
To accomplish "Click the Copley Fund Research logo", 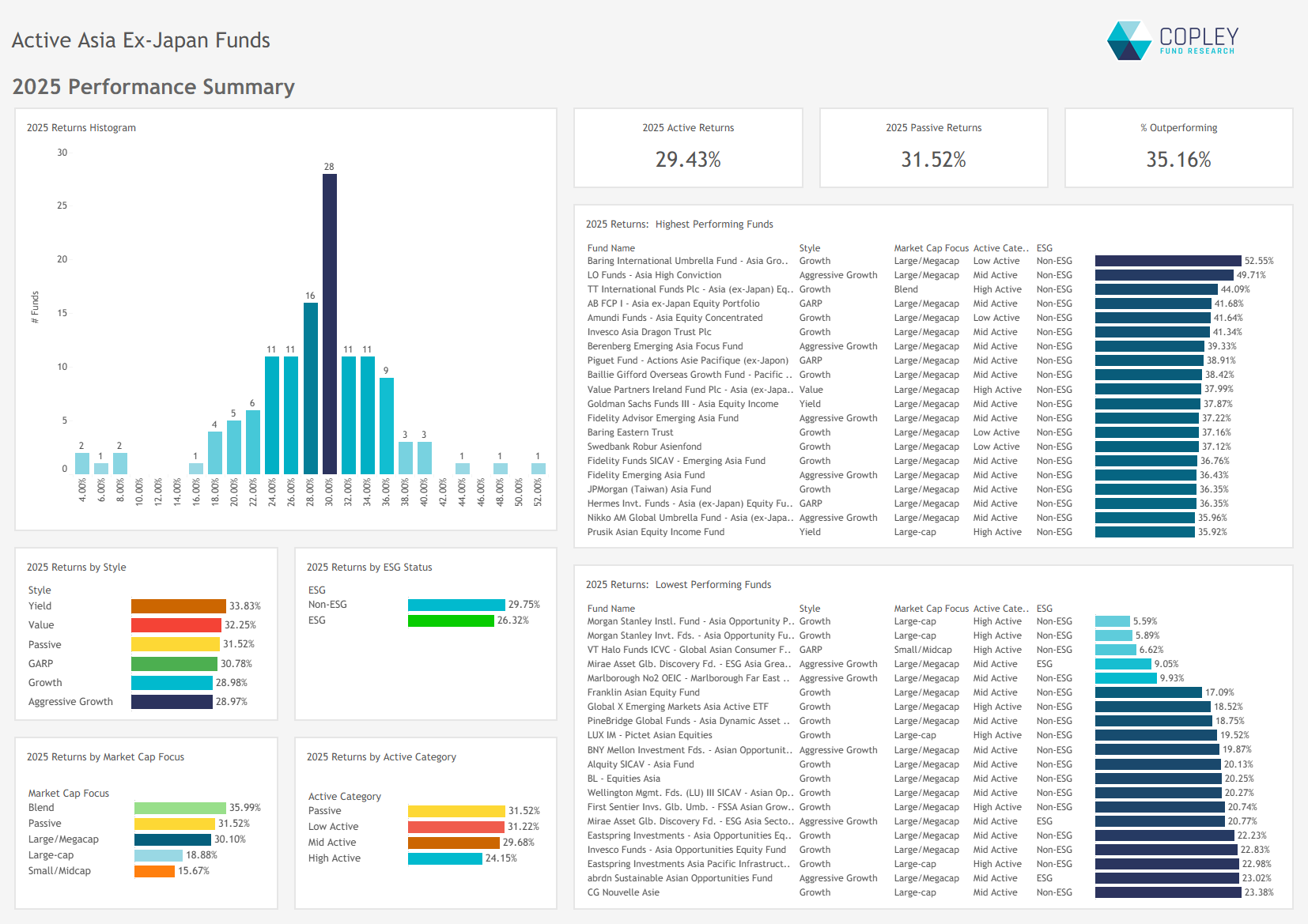I will coord(1173,40).
